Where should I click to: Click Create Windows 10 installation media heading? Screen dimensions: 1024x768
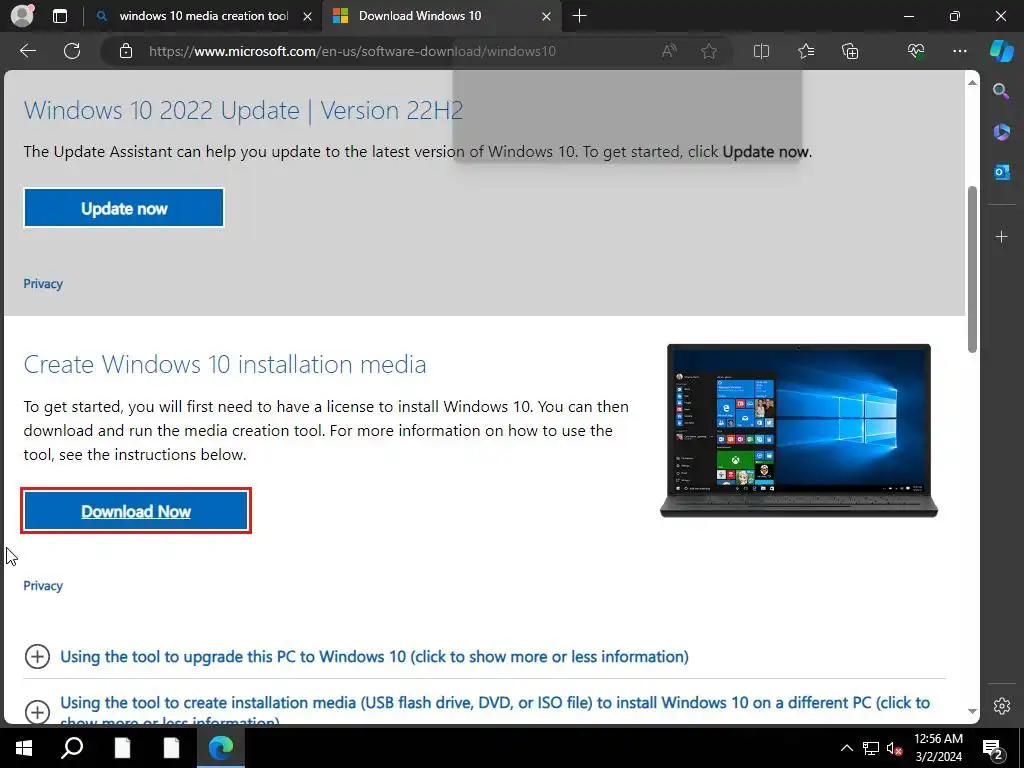click(x=225, y=364)
